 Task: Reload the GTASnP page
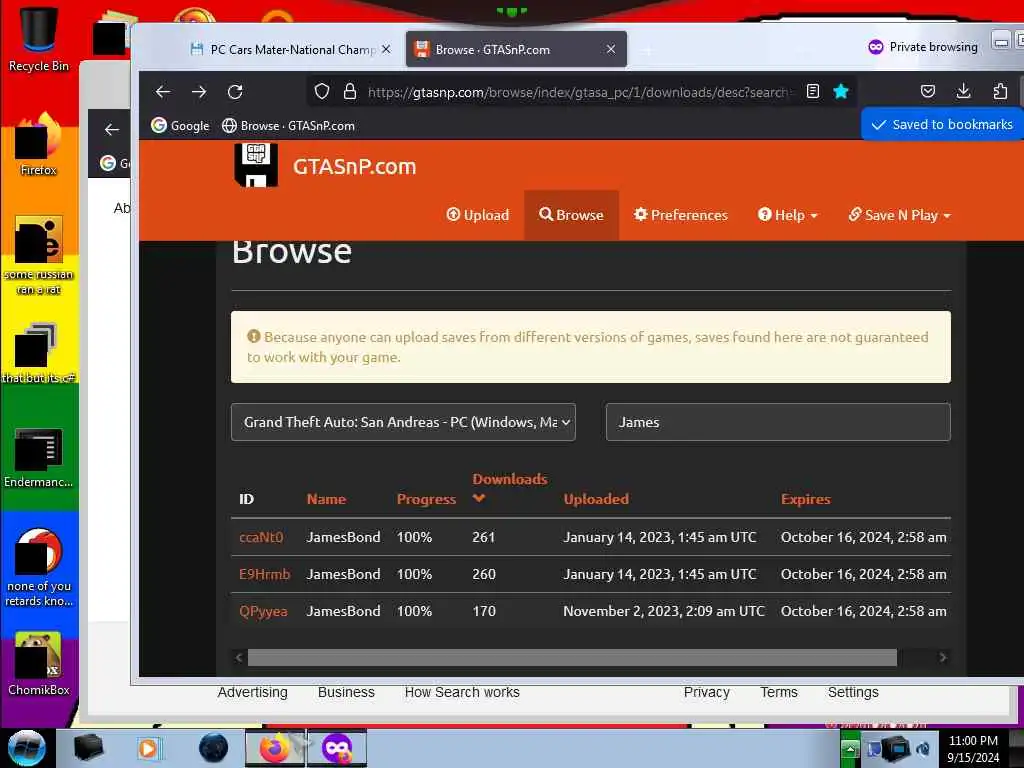235,92
